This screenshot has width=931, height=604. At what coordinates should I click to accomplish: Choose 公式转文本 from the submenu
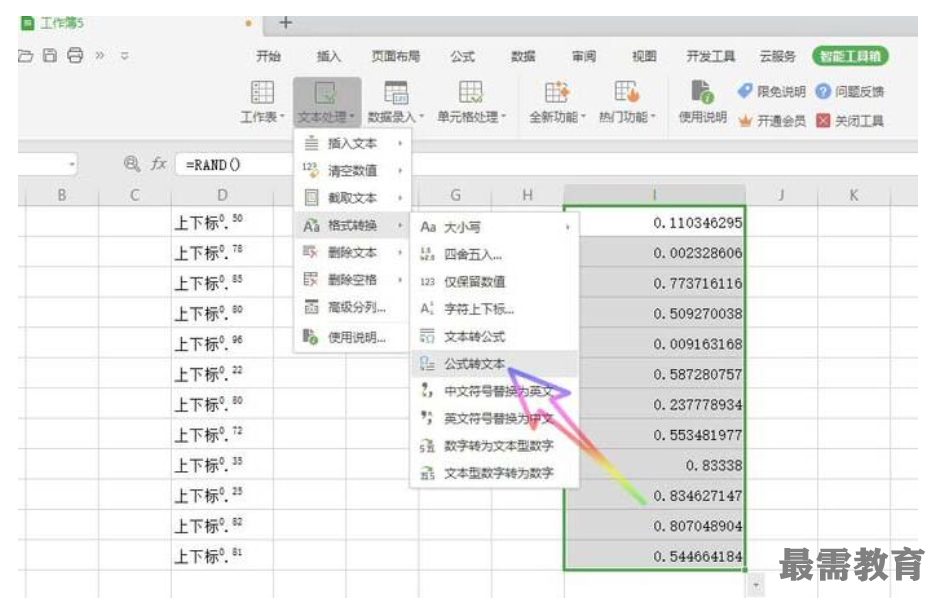pos(495,363)
